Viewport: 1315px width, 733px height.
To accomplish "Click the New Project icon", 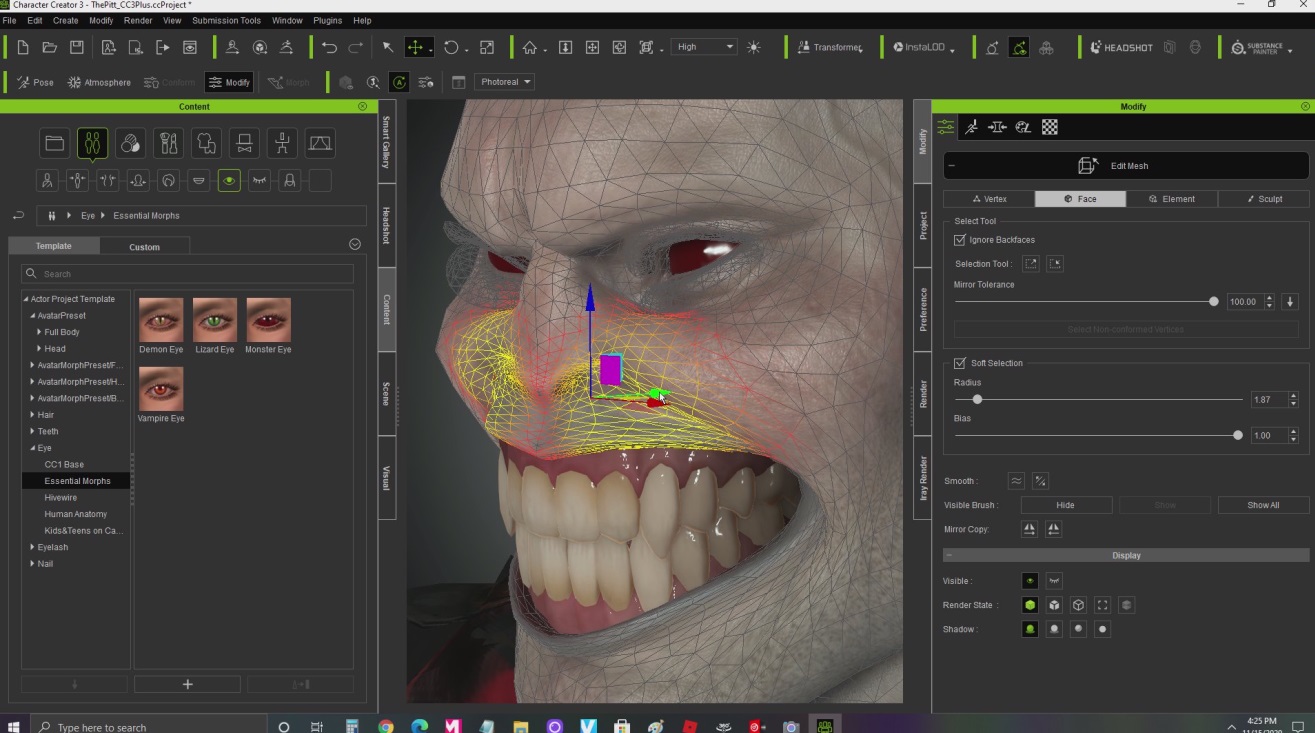I will click(22, 47).
